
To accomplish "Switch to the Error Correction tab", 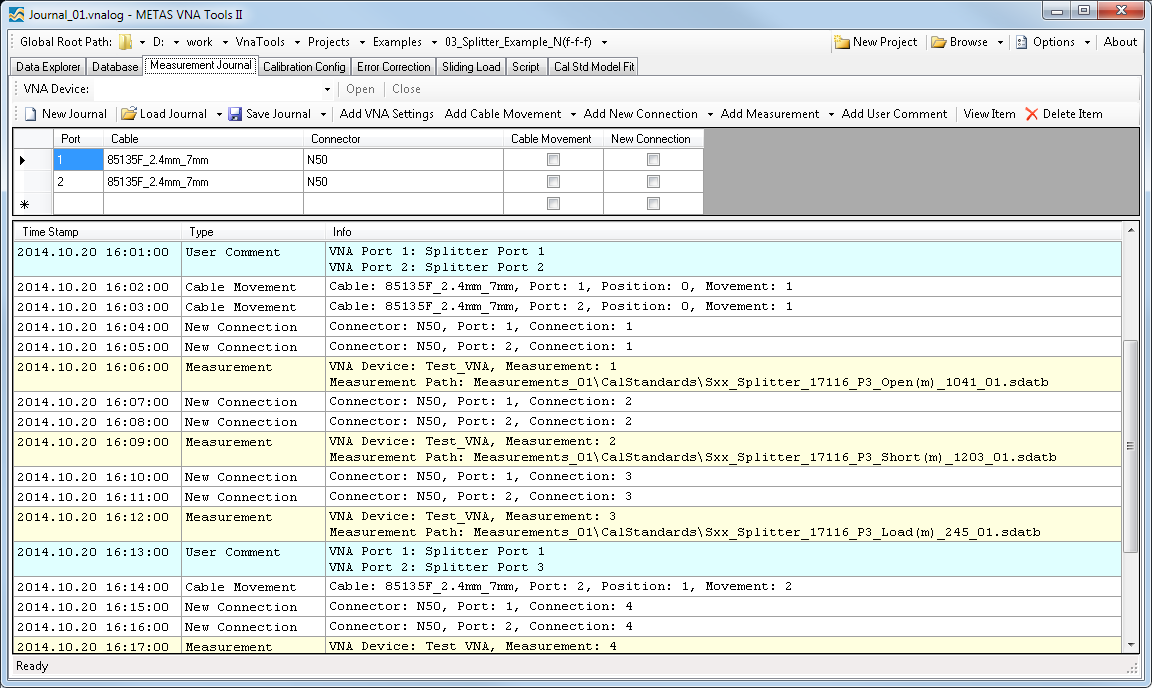I will (x=394, y=67).
